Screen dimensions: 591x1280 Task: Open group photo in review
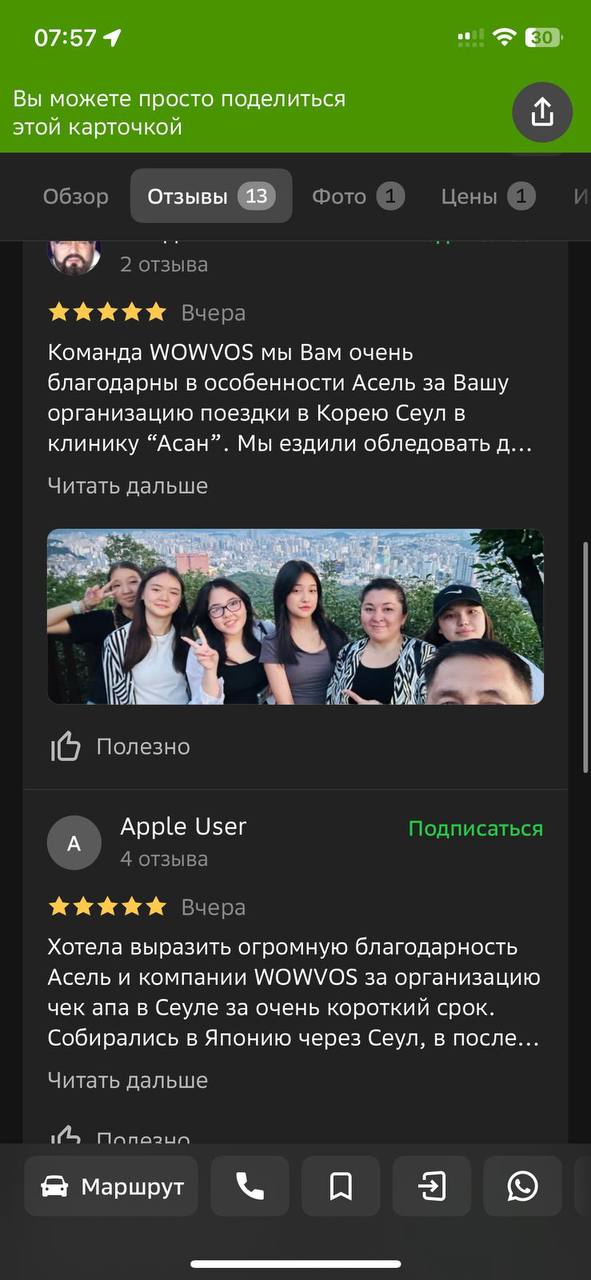coord(296,616)
